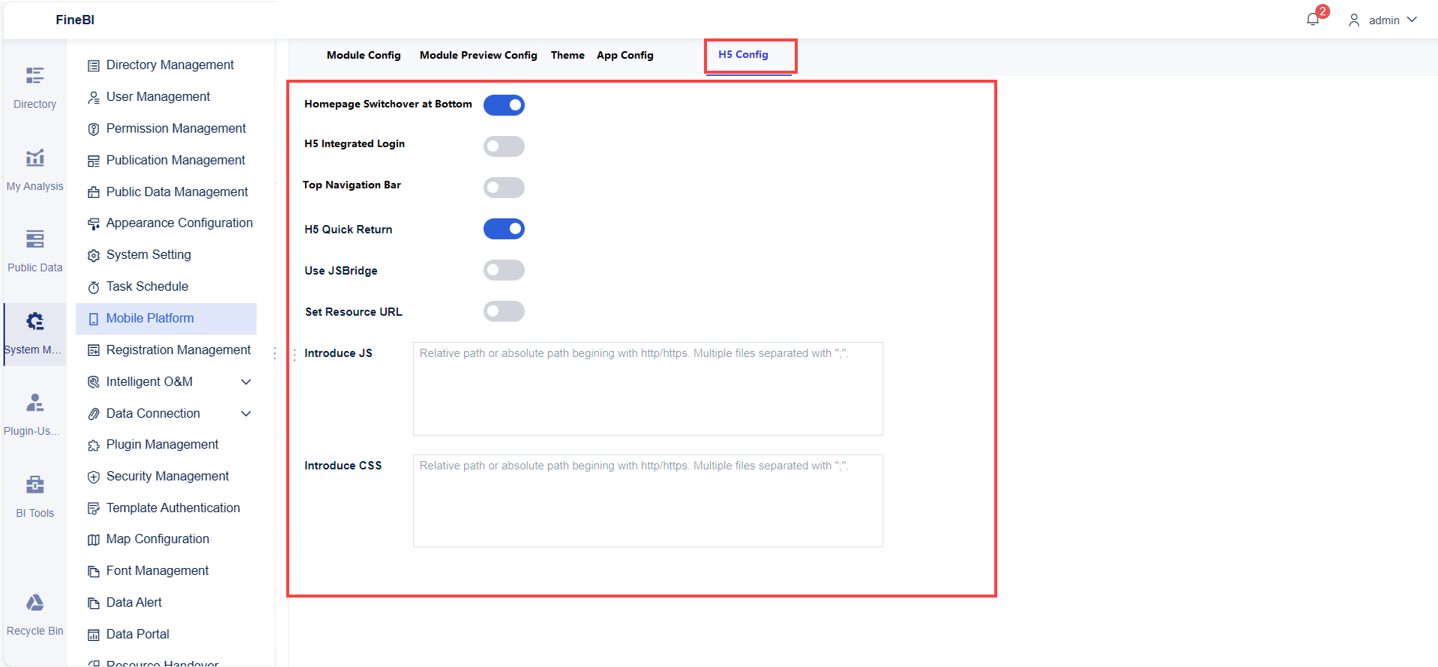Expand the Data Connection menu
This screenshot has height=667, width=1438.
246,413
